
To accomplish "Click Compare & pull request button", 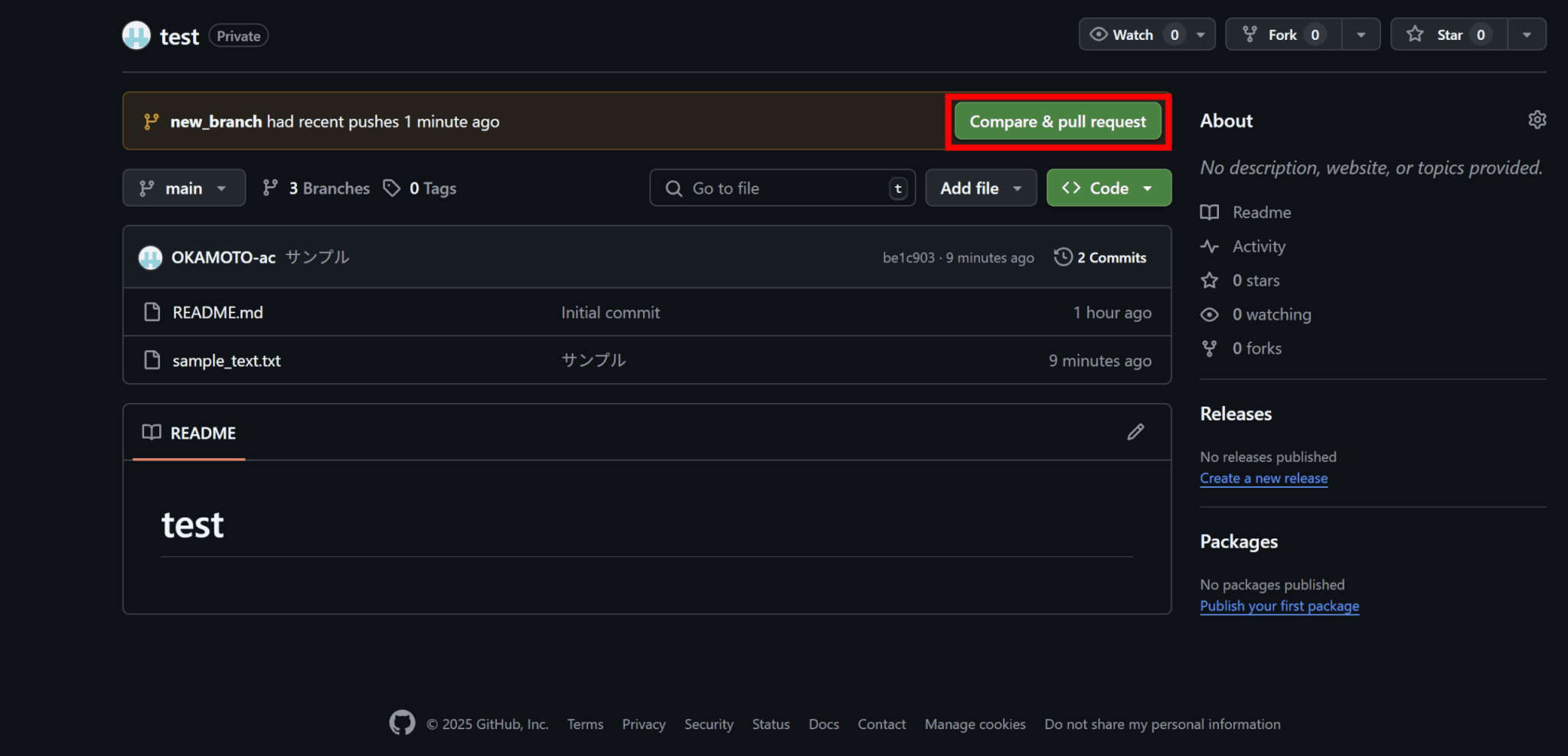I will point(1057,121).
